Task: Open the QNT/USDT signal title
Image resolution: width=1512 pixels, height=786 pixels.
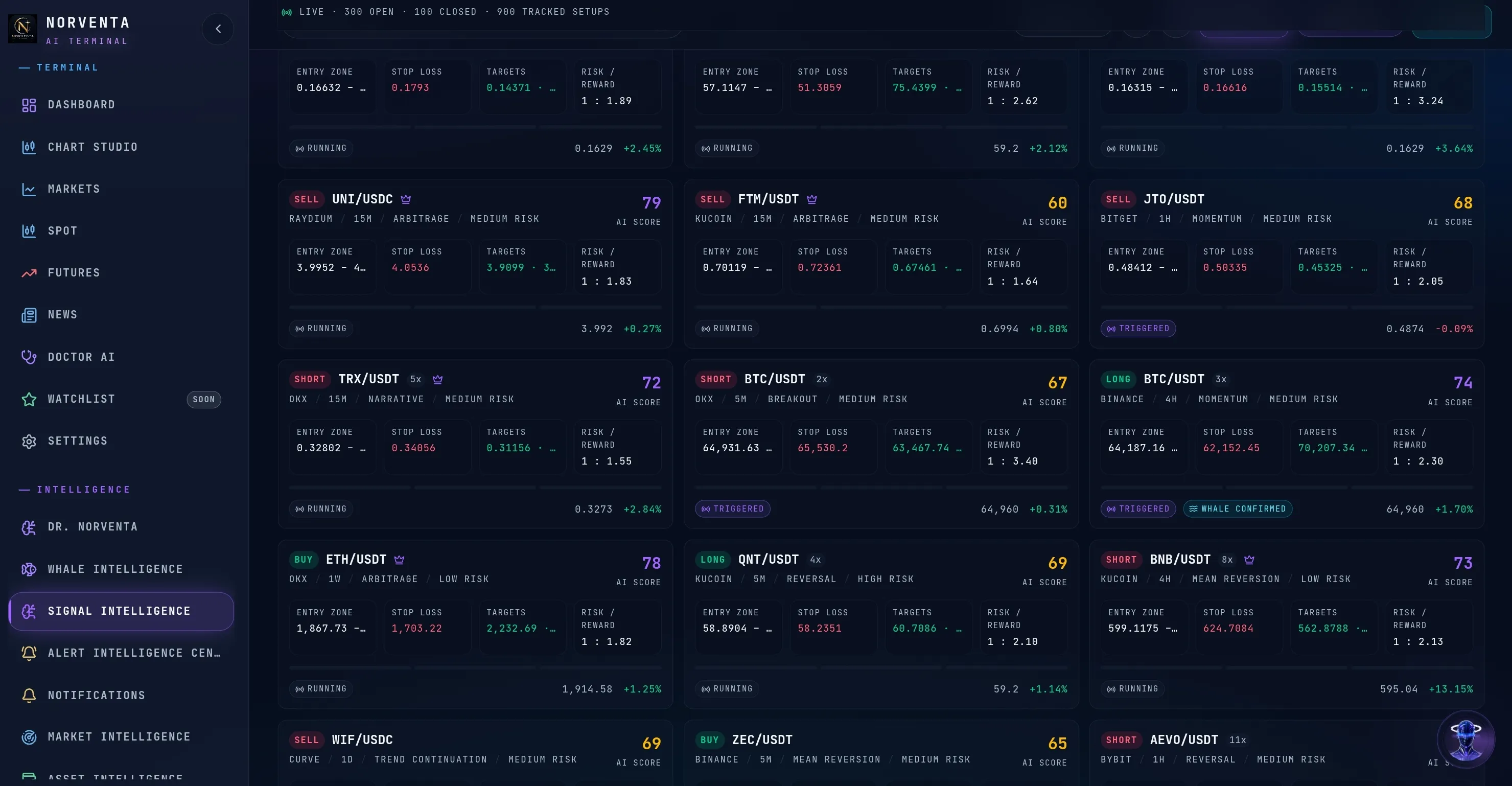Action: click(769, 560)
